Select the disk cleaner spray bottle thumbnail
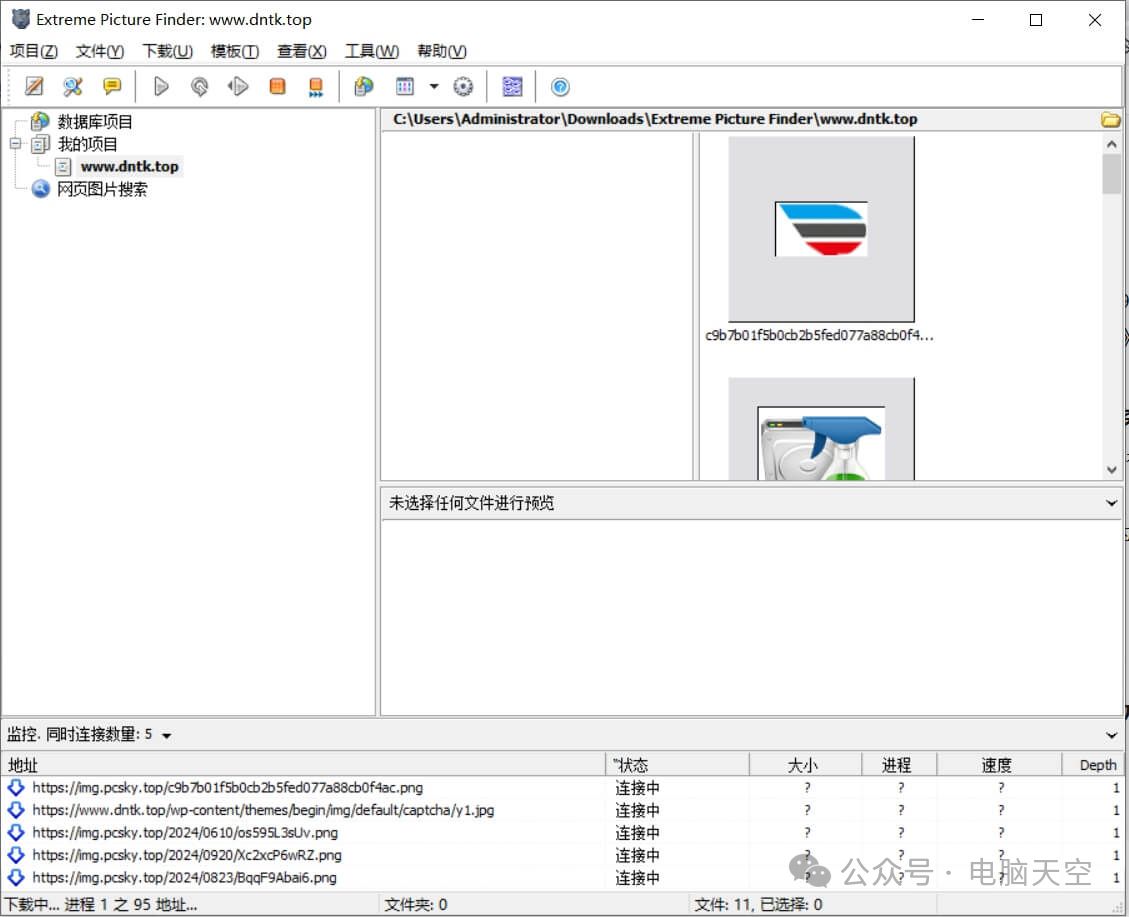The image size is (1129, 917). click(x=821, y=429)
